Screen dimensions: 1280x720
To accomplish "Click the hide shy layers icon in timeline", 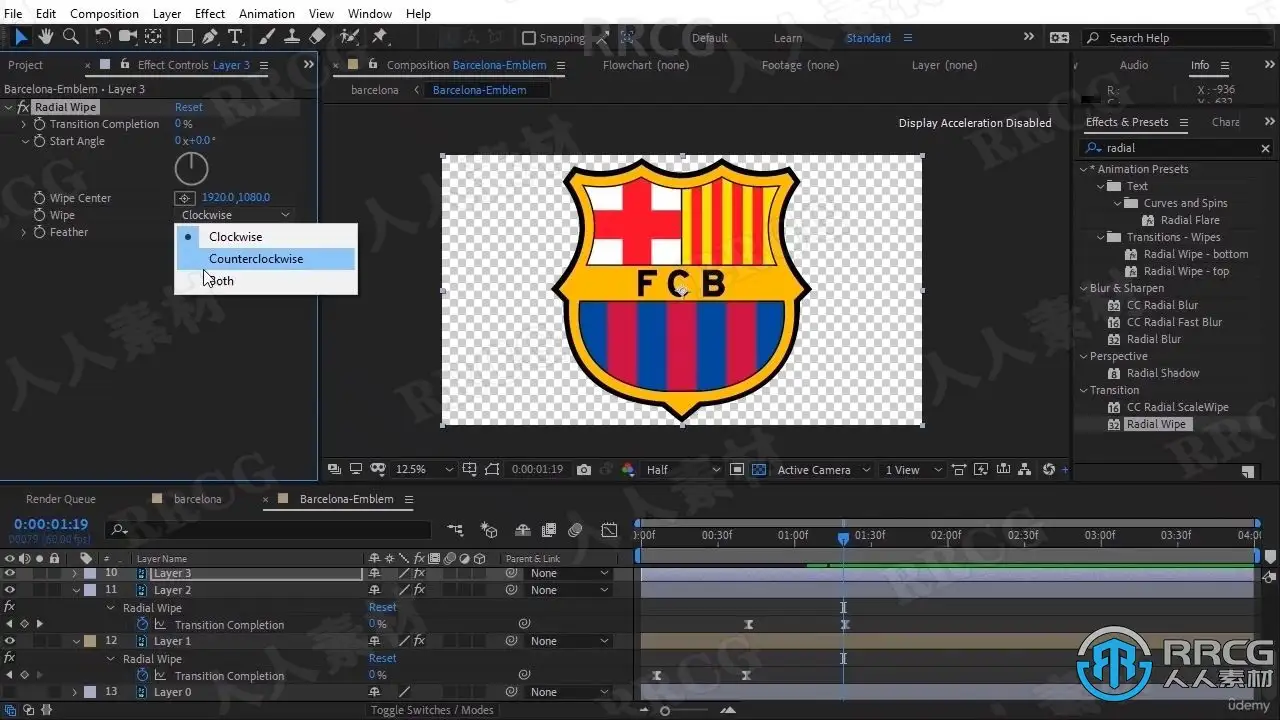I will (x=522, y=530).
